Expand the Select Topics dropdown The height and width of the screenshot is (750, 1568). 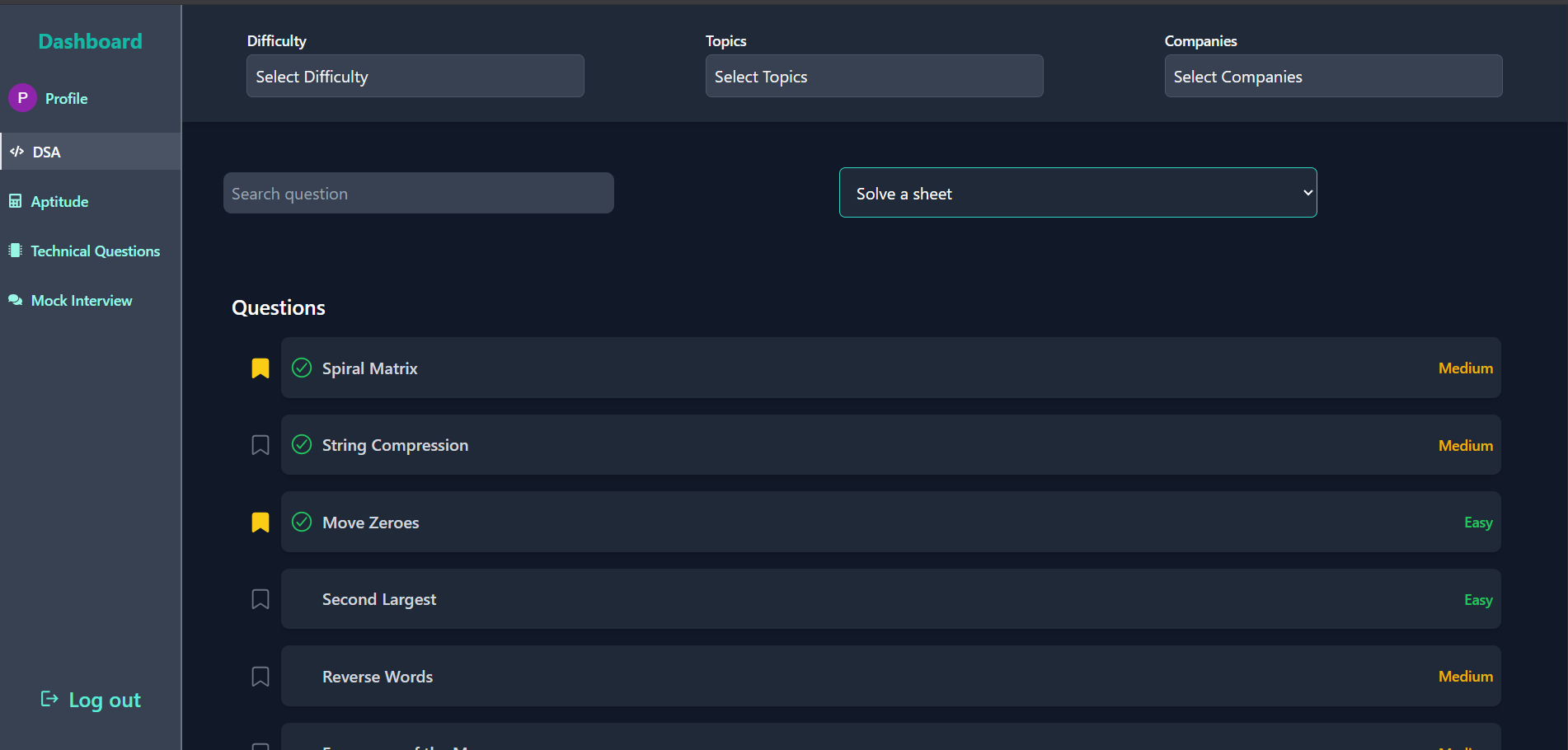coord(874,77)
